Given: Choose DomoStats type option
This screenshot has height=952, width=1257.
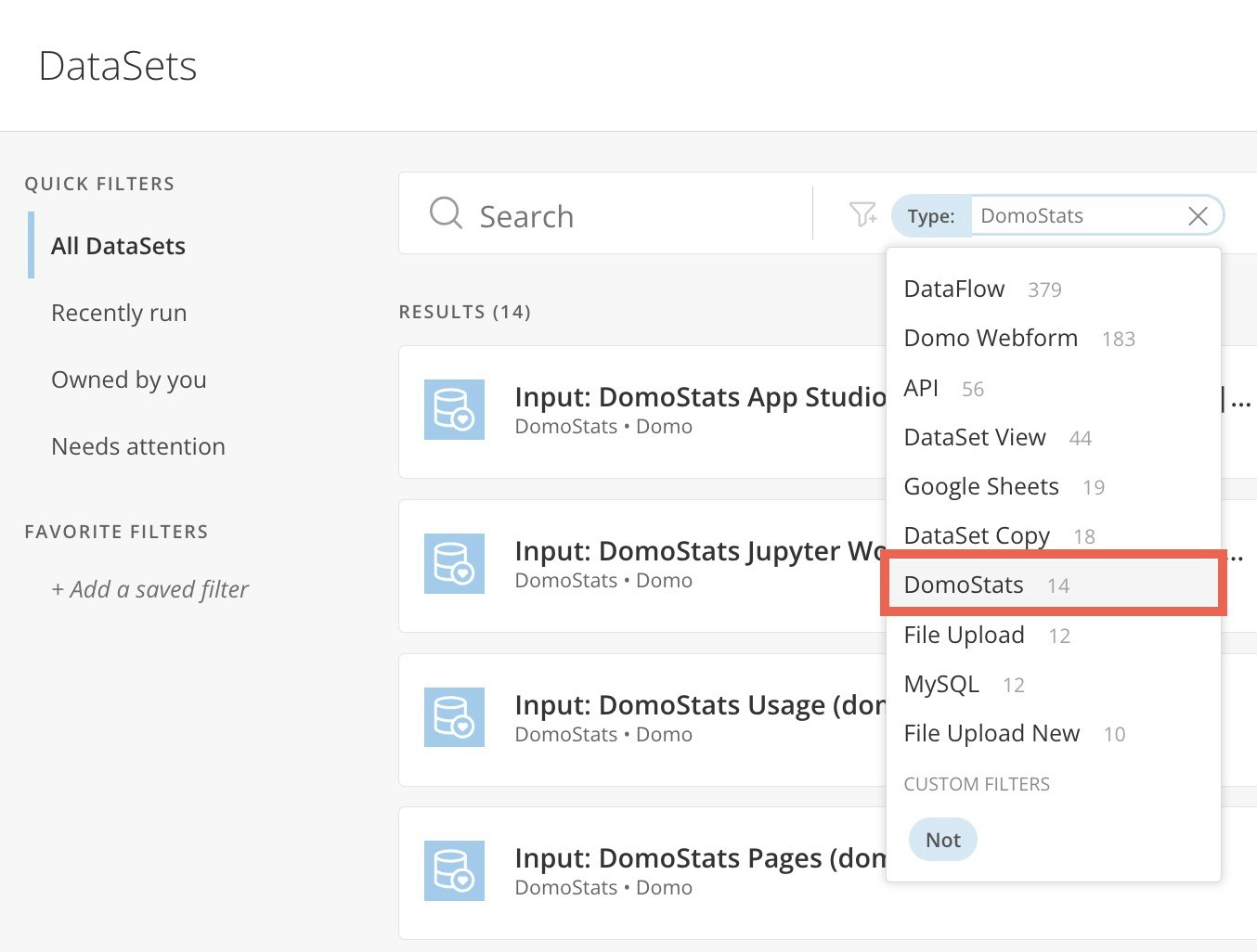Looking at the screenshot, I should tap(1053, 585).
